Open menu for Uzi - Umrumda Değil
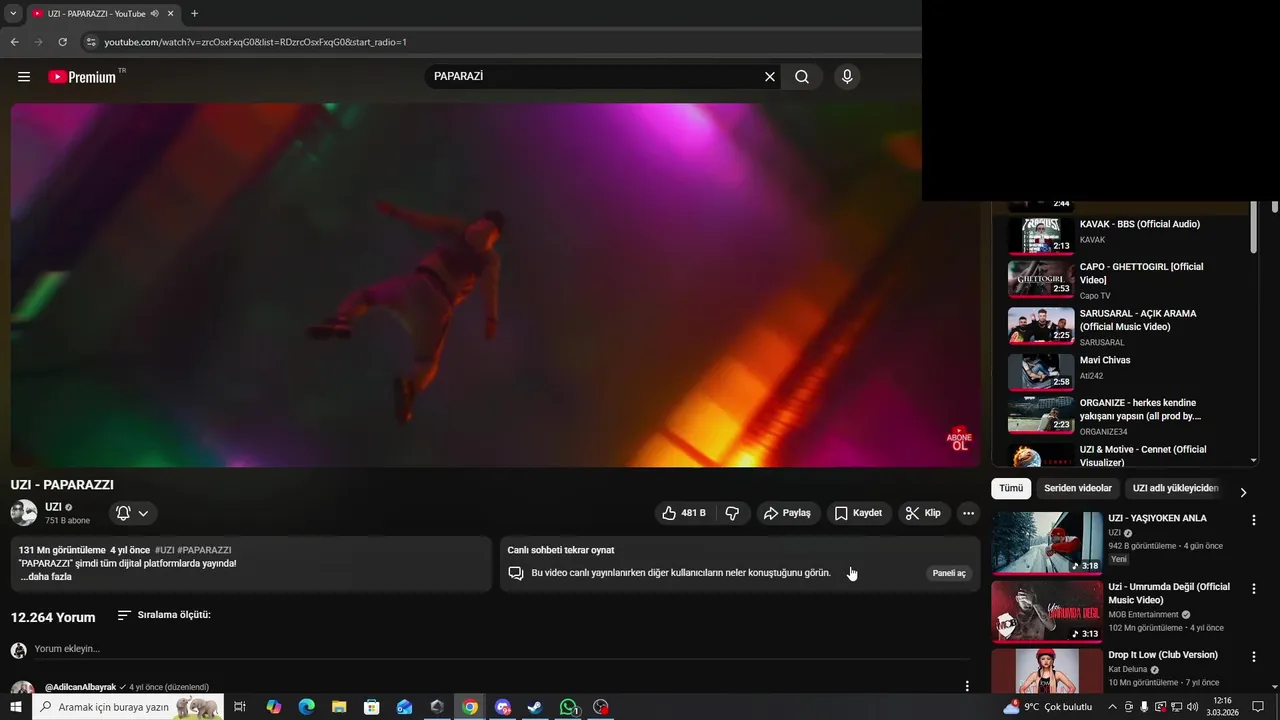The image size is (1280, 720). tap(1253, 589)
